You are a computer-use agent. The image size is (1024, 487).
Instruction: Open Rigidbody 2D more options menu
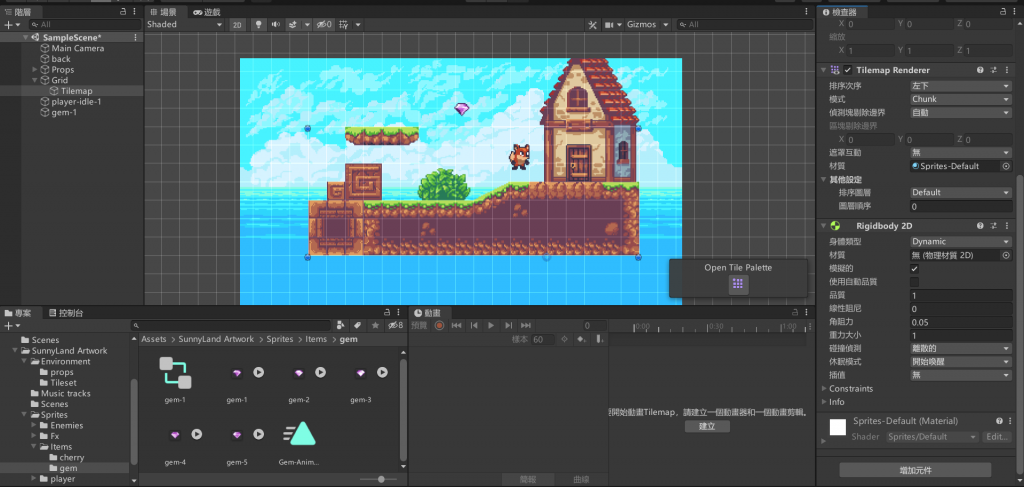point(1006,226)
